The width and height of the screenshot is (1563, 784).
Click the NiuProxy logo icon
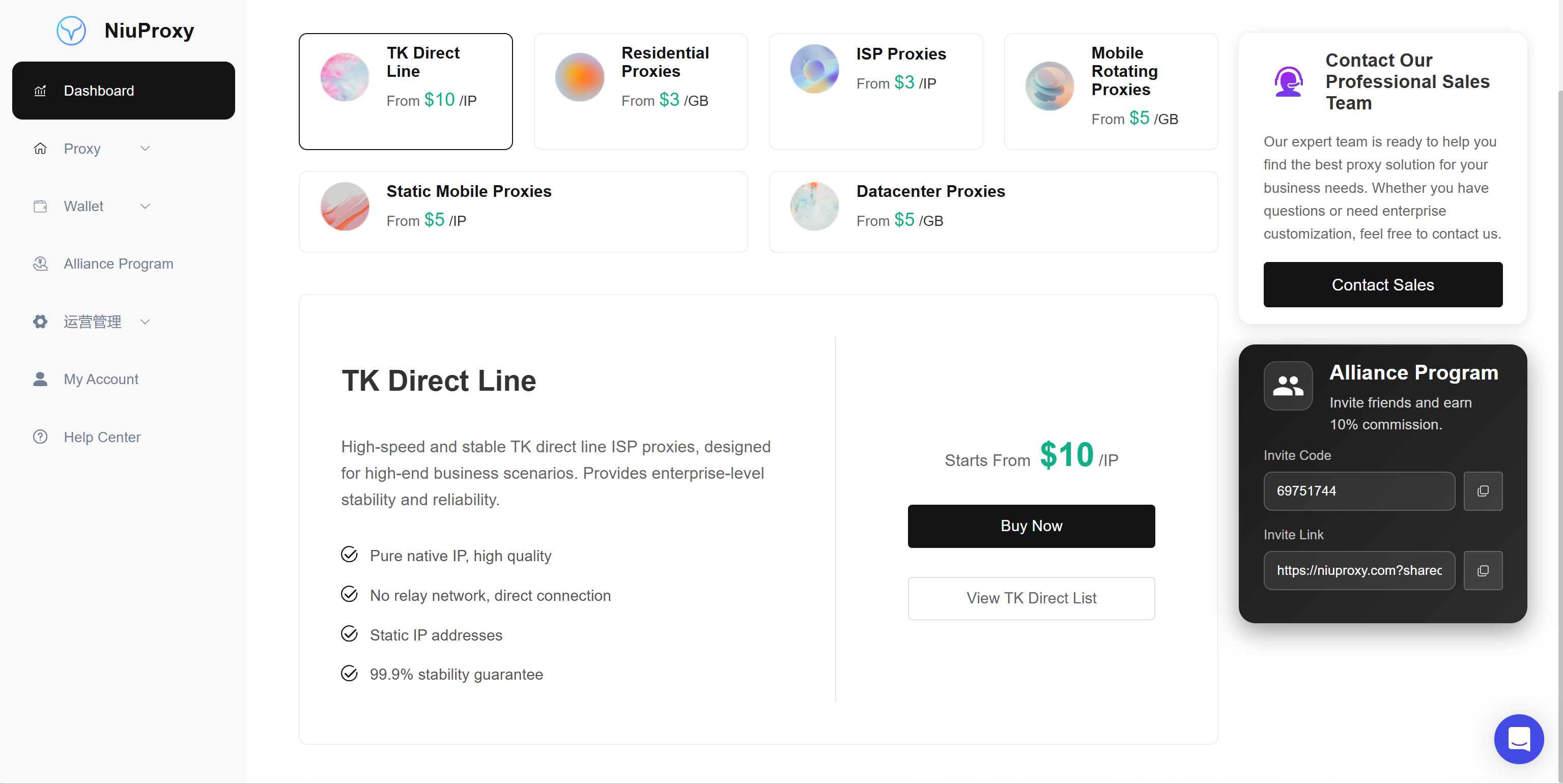(71, 31)
